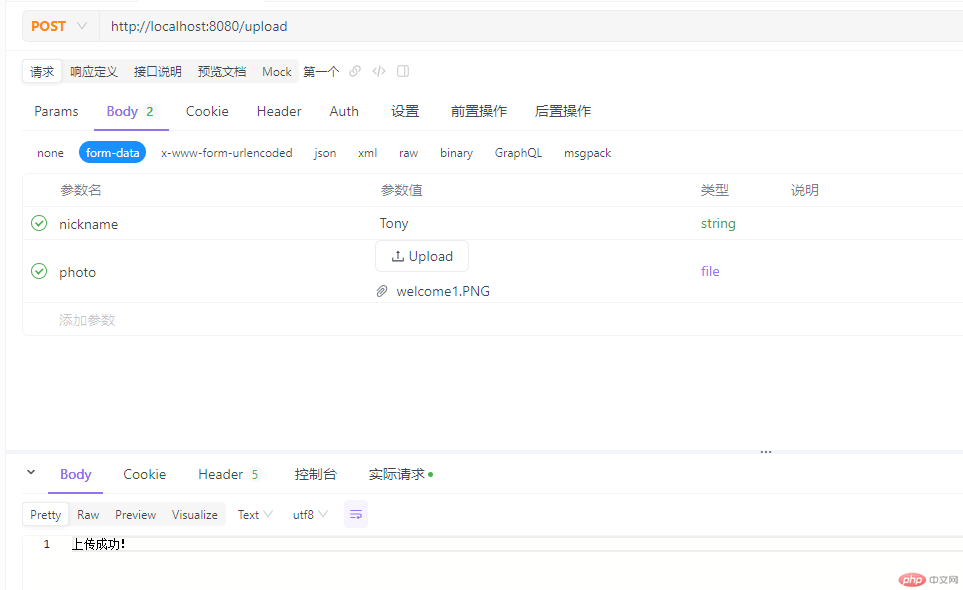
Task: Click the 类型 column header
Action: 715,190
